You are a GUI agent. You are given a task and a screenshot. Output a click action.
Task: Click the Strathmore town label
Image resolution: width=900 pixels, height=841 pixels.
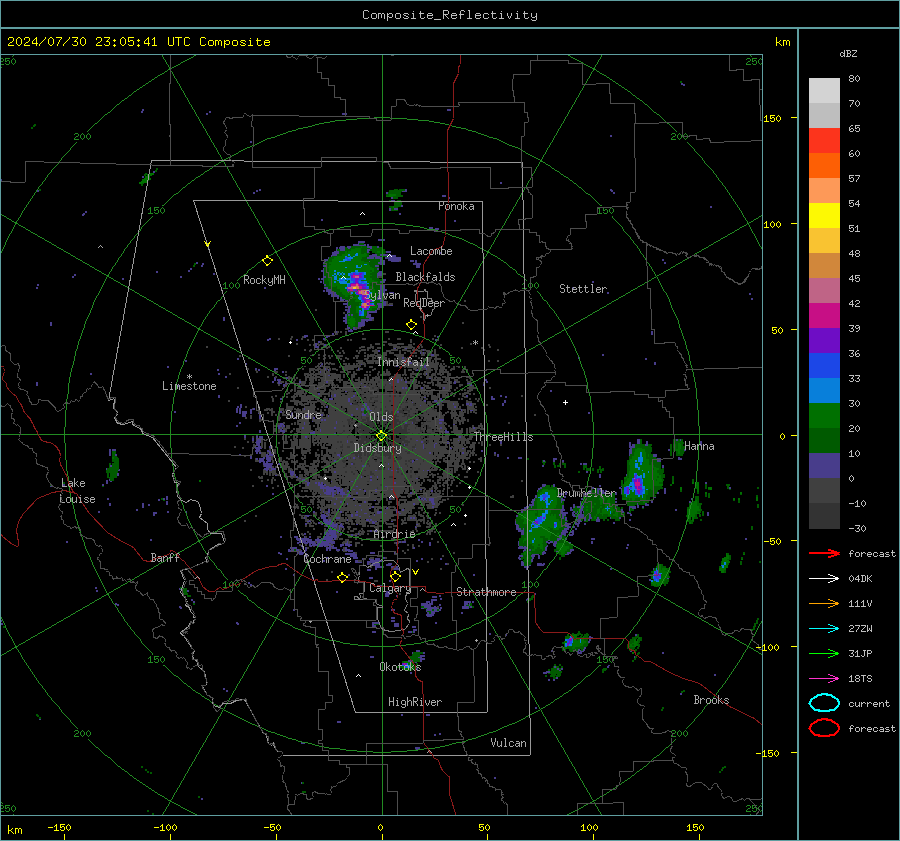(x=486, y=592)
